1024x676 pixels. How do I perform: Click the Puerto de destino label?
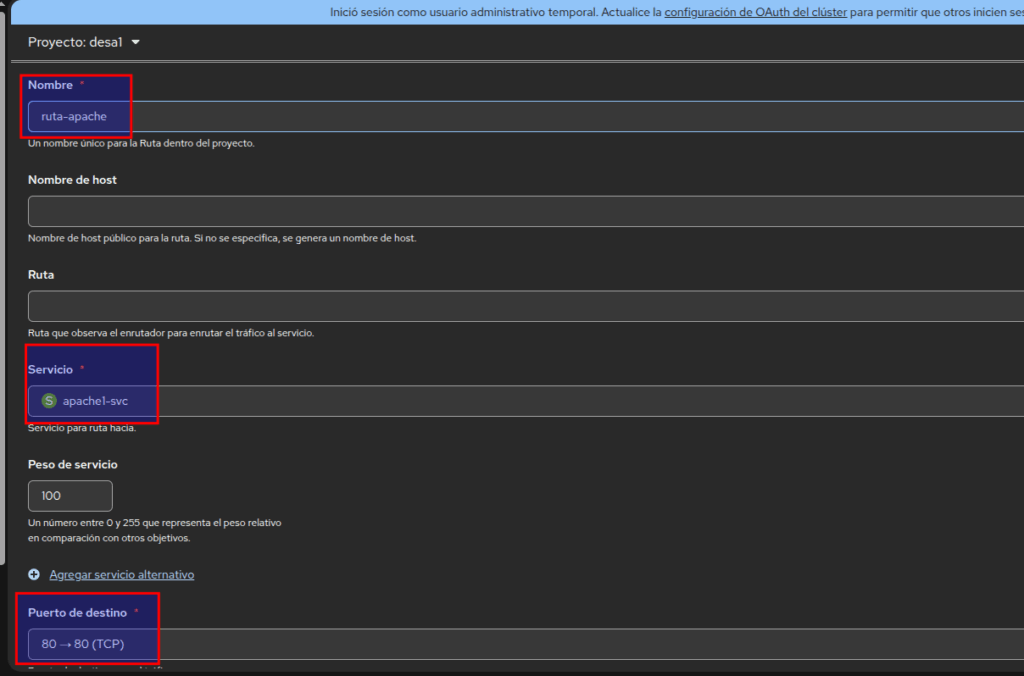(x=77, y=612)
